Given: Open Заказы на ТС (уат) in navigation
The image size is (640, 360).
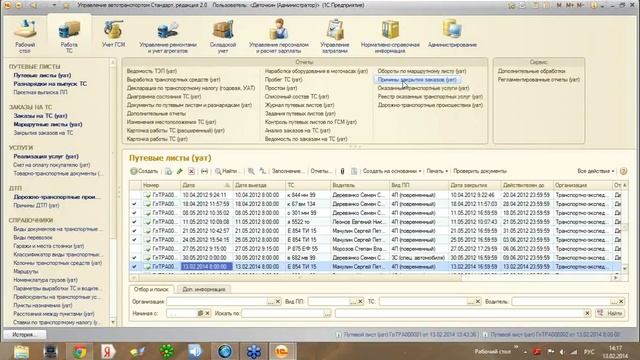Looking at the screenshot, I should coord(40,116).
